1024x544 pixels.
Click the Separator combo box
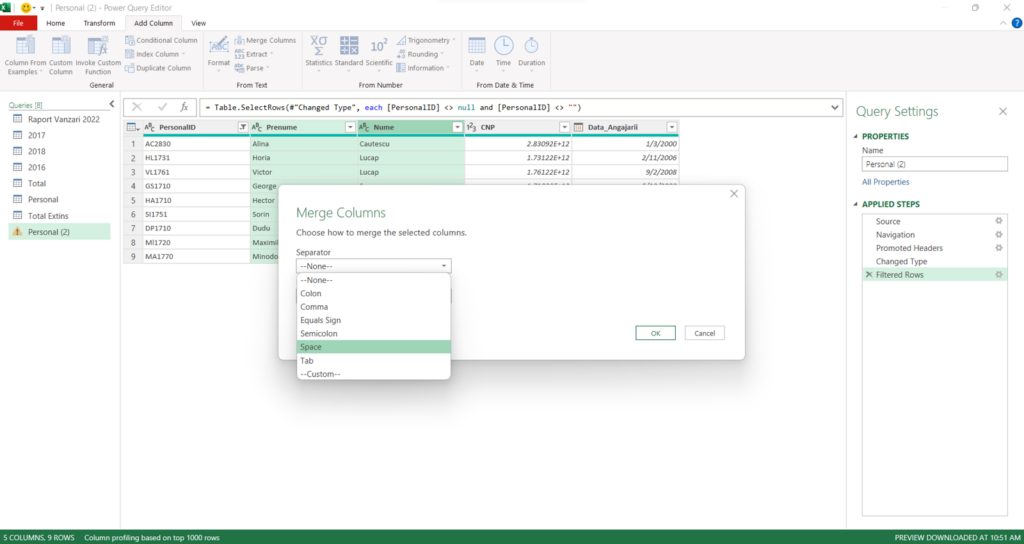point(374,266)
